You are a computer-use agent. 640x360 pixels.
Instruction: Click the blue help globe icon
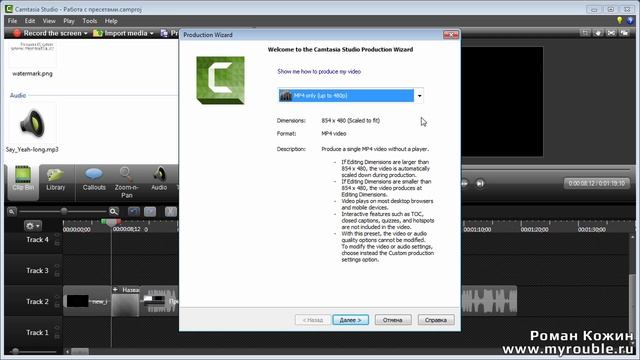(631, 20)
